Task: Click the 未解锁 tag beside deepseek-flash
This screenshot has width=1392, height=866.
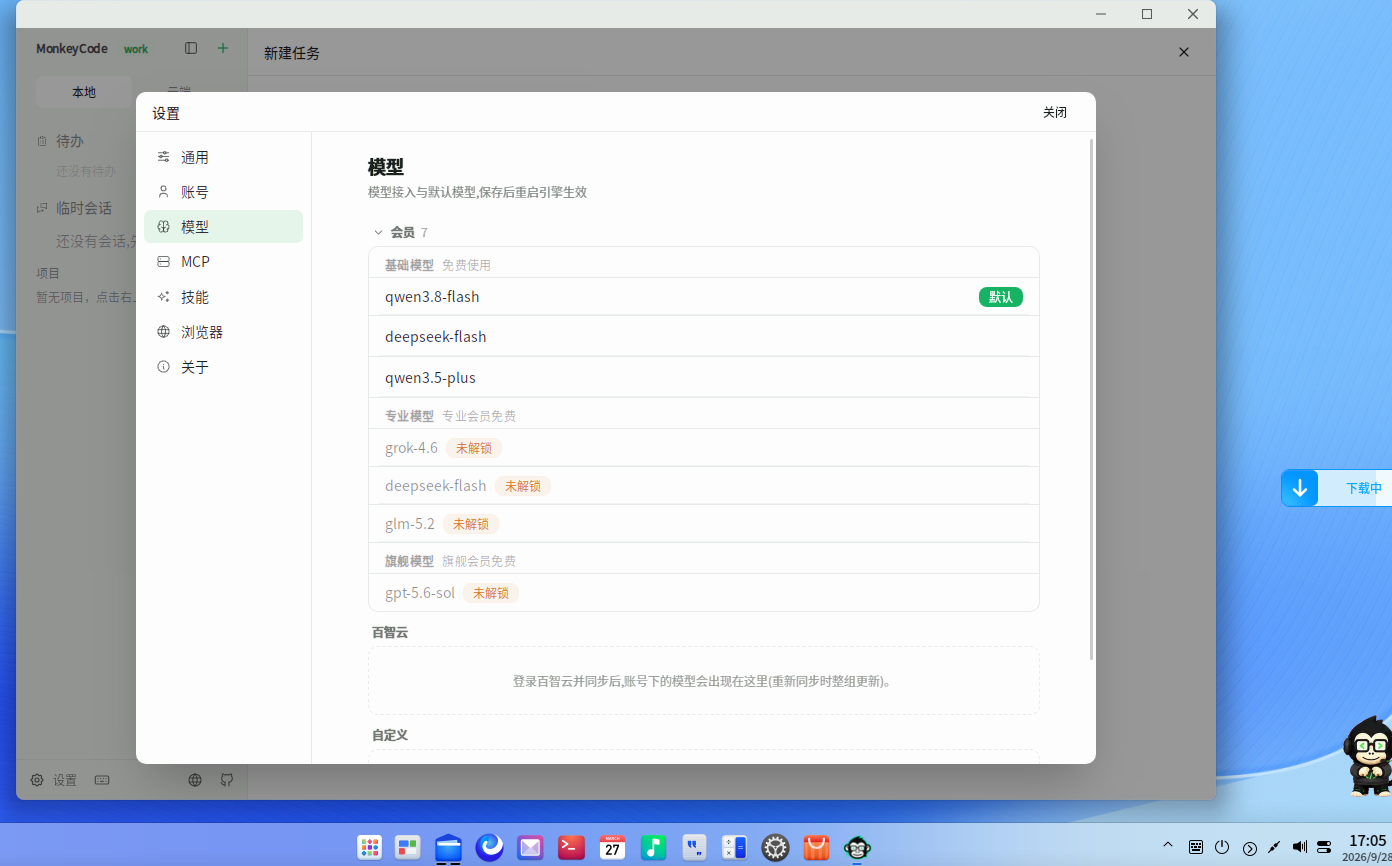Action: 522,486
